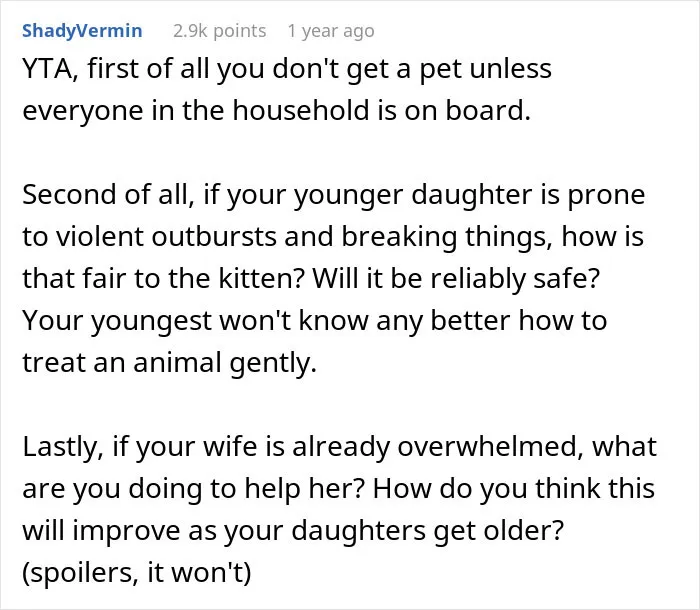Screen dimensions: 700x610
Task: Click the paragraph starting 'Second of all'
Action: click(x=333, y=278)
